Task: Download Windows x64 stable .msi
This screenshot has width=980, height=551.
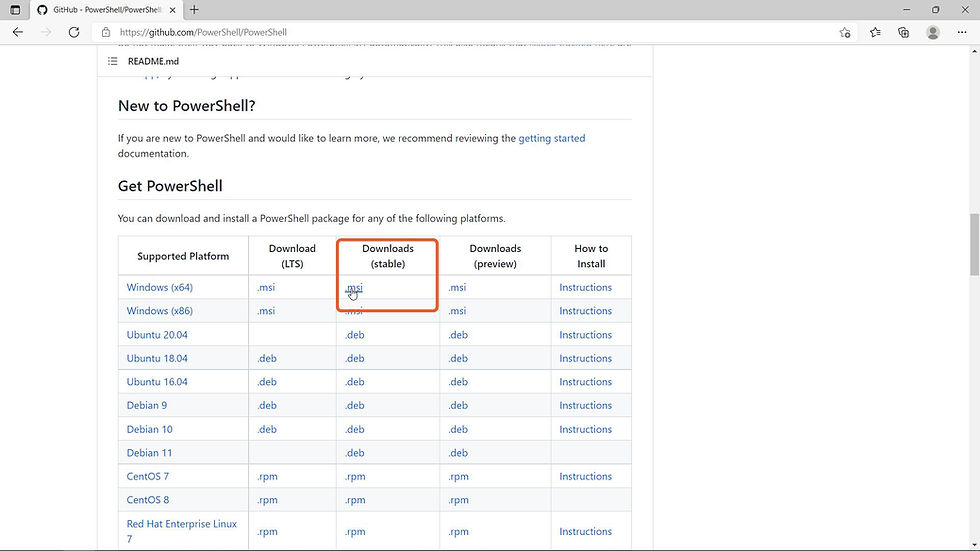Action: point(354,287)
